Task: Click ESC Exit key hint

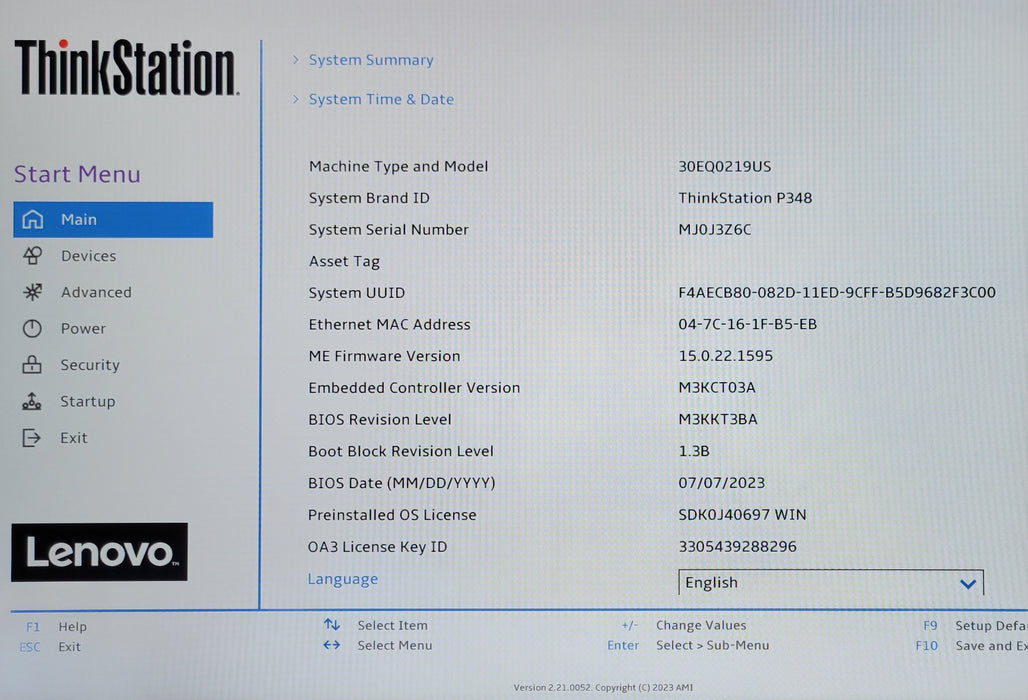Action: 50,647
